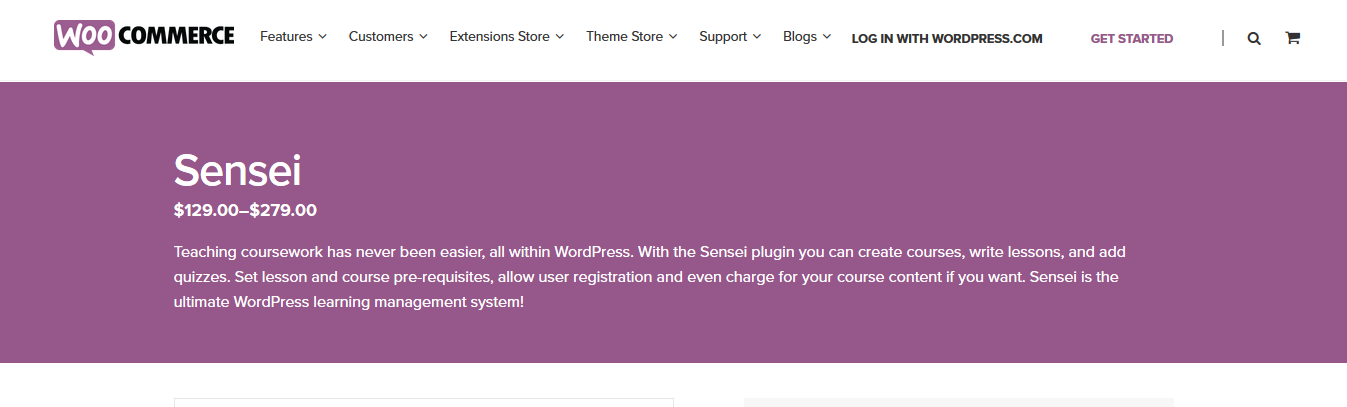Select the Sensei heading text
The width and height of the screenshot is (1347, 407).
click(238, 170)
